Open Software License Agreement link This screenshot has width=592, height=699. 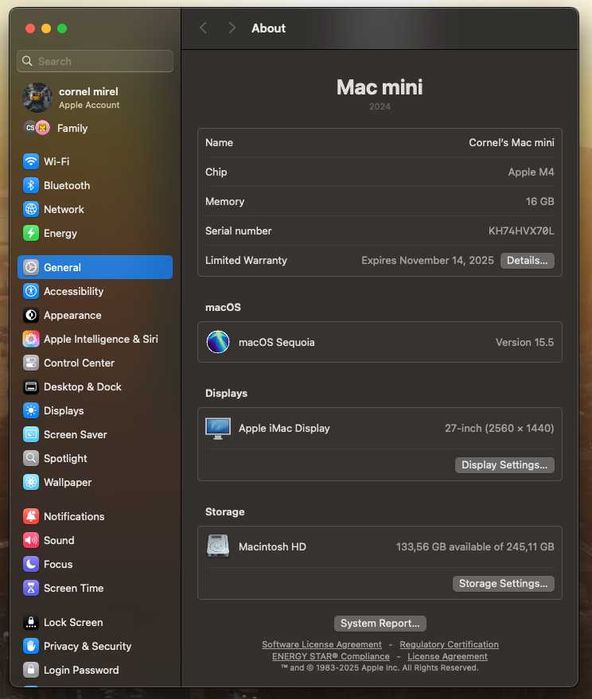pyautogui.click(x=322, y=644)
